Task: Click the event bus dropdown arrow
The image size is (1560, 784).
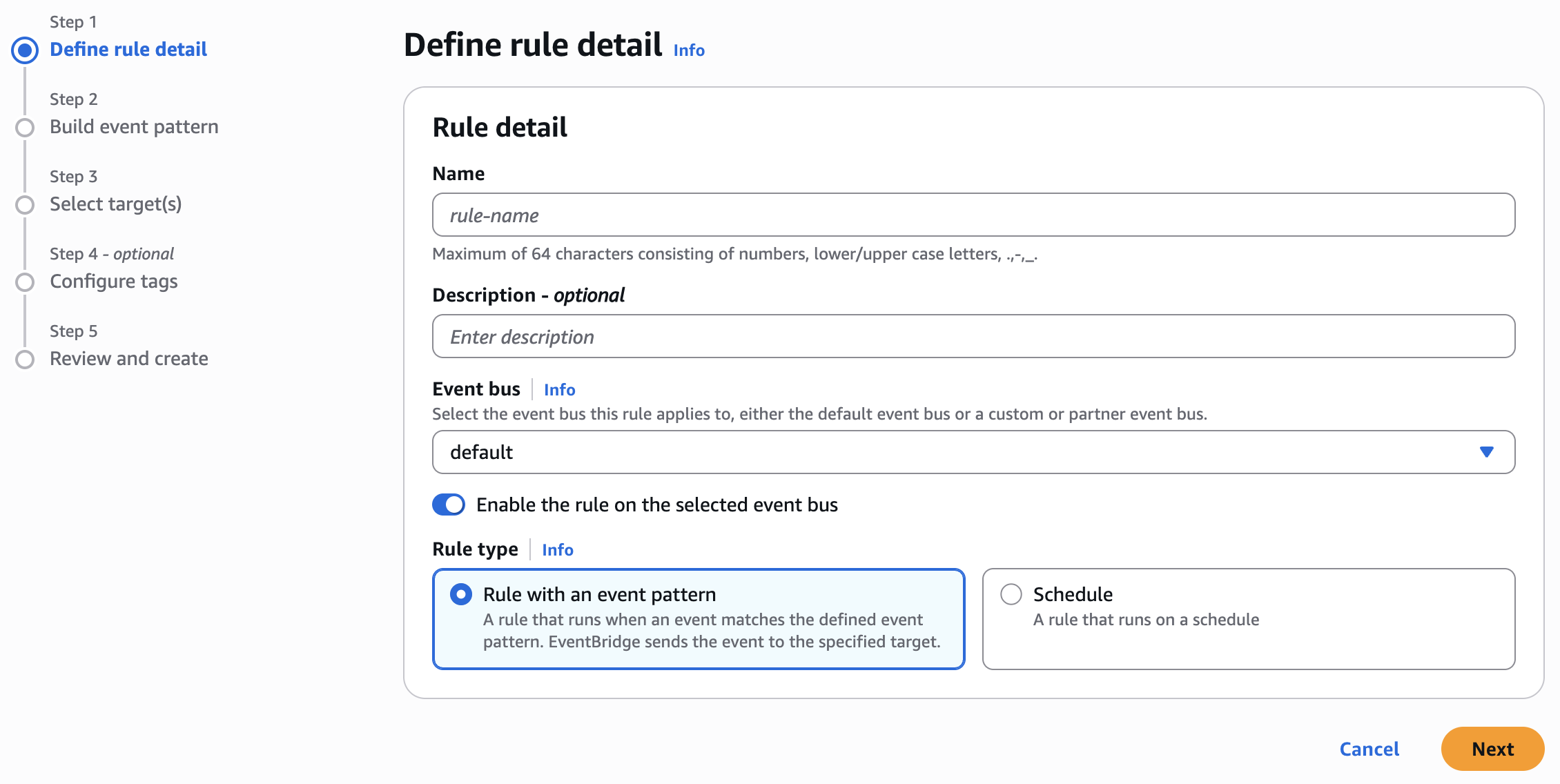Action: (x=1487, y=452)
